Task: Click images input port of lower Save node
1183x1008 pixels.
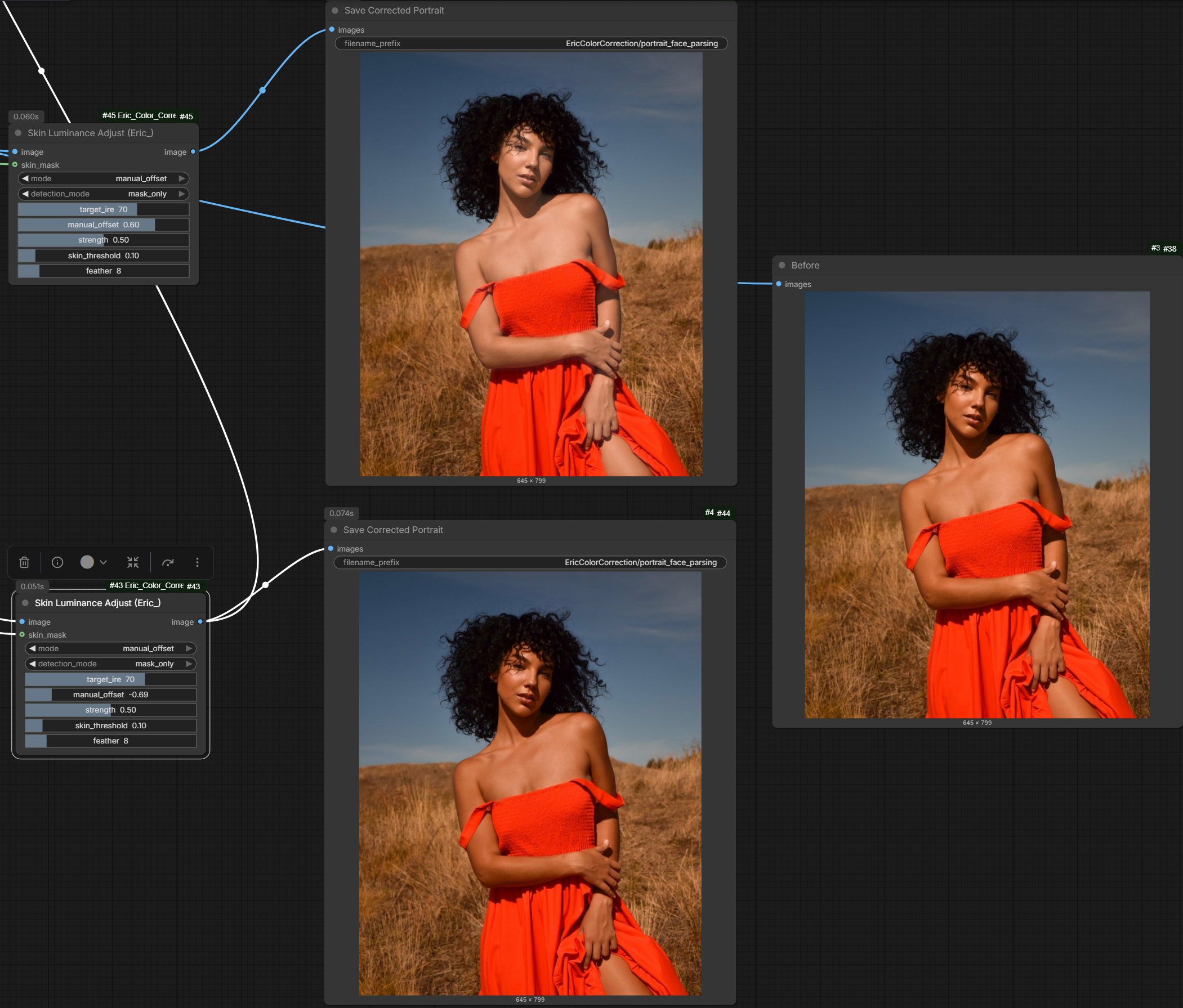Action: [x=331, y=549]
